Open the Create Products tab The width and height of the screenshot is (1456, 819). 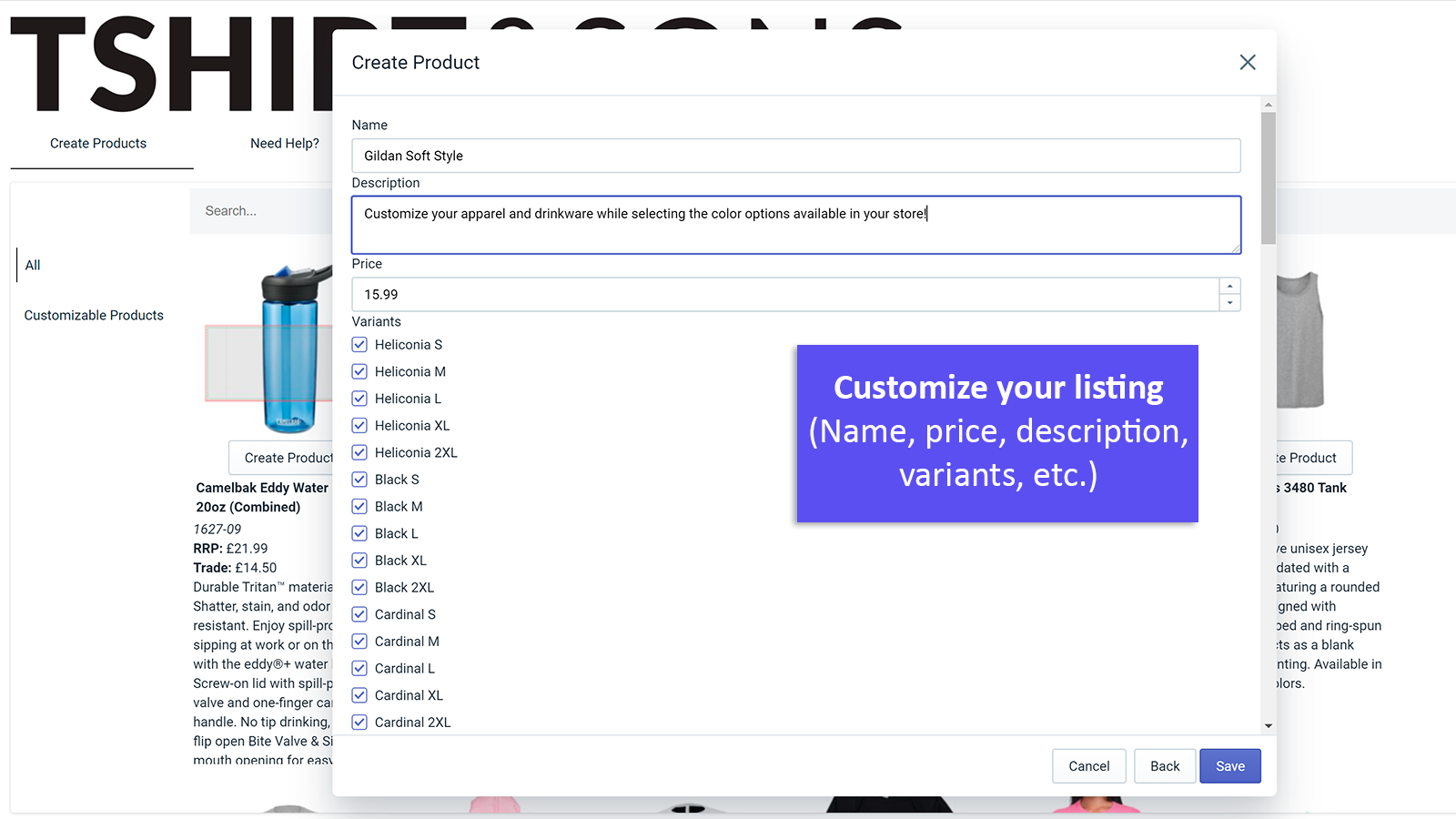tap(98, 144)
